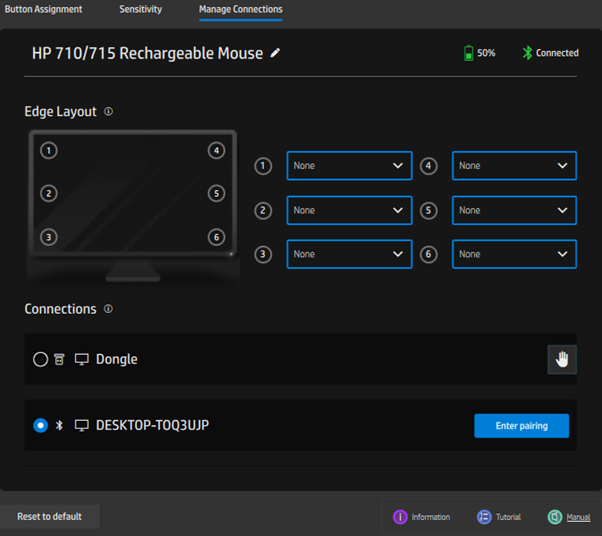Click the green Bluetooth Connected icon
Screen dimensions: 602x536
click(x=527, y=53)
